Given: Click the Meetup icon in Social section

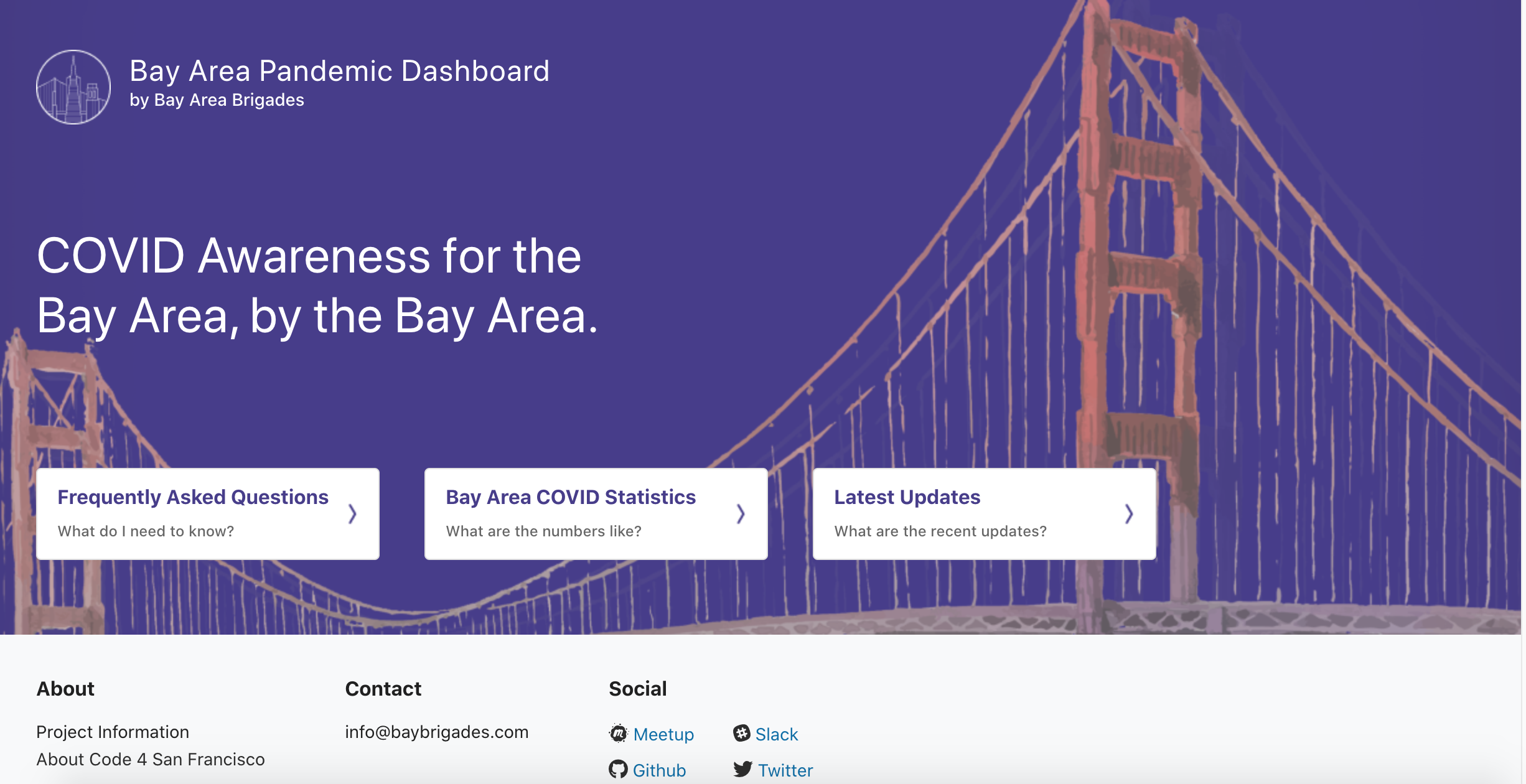Looking at the screenshot, I should pyautogui.click(x=619, y=734).
